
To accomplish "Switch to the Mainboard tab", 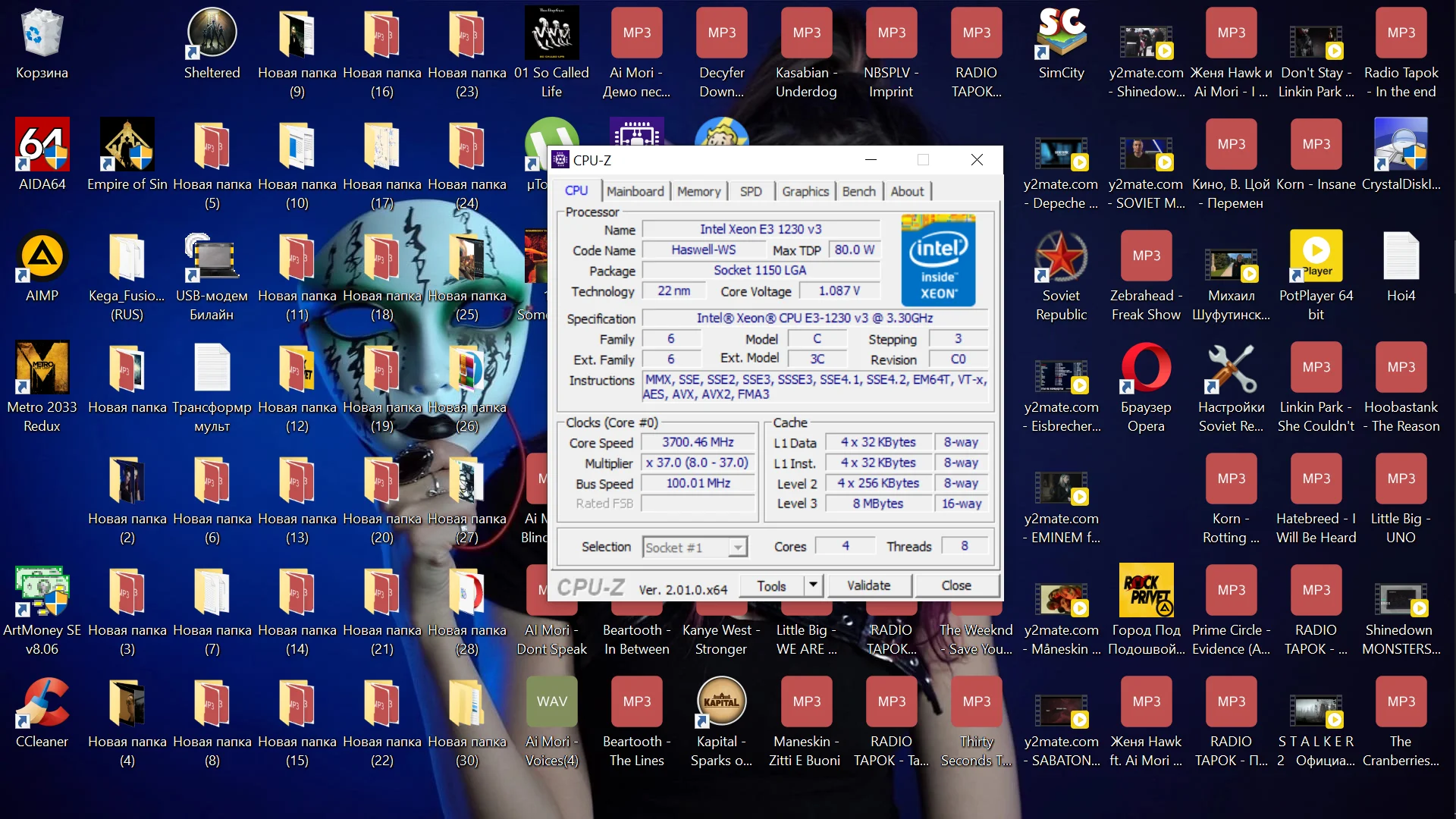I will point(635,191).
